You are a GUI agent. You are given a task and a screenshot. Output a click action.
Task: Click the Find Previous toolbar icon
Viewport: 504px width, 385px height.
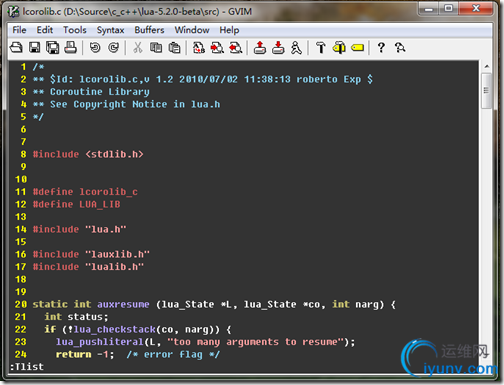[x=235, y=48]
